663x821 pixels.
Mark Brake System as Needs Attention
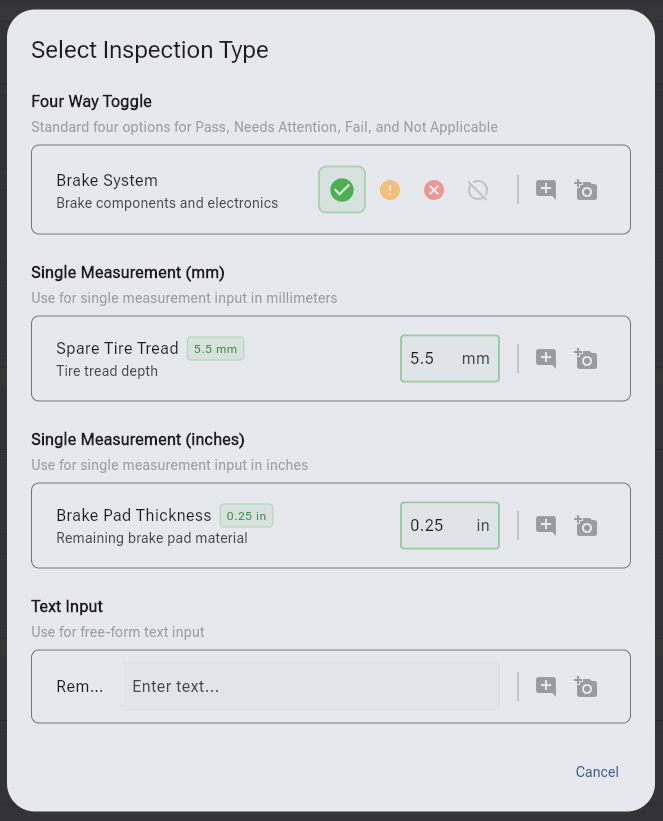tap(390, 189)
